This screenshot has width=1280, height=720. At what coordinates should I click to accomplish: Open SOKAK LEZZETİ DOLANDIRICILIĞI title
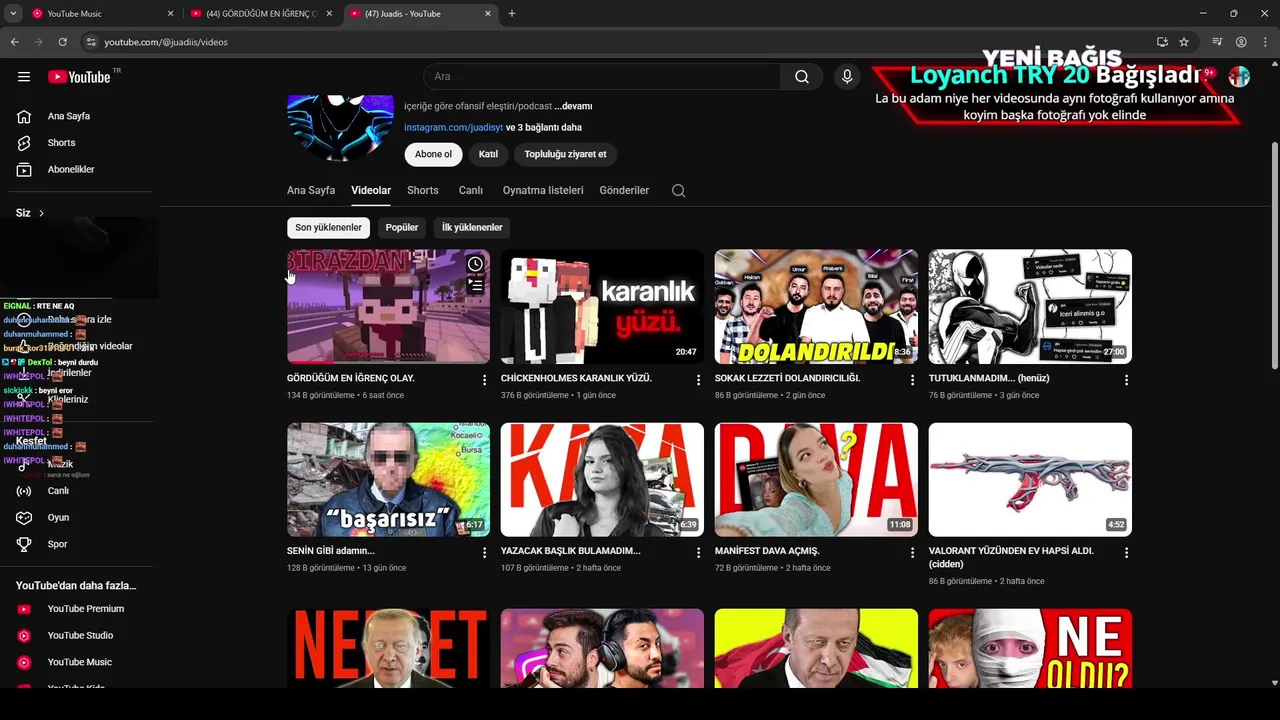(x=787, y=379)
